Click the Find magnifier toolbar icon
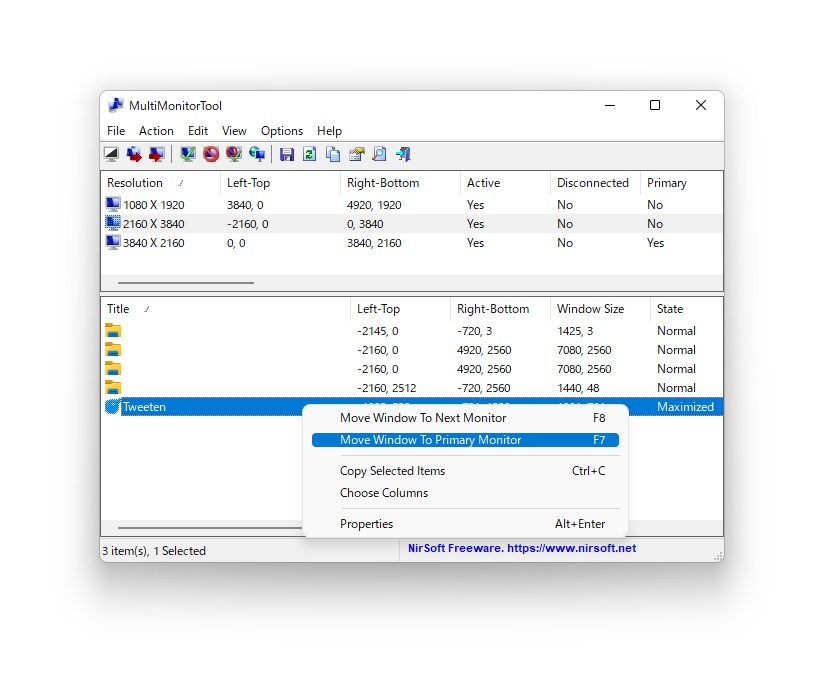Image resolution: width=838 pixels, height=684 pixels. click(379, 154)
